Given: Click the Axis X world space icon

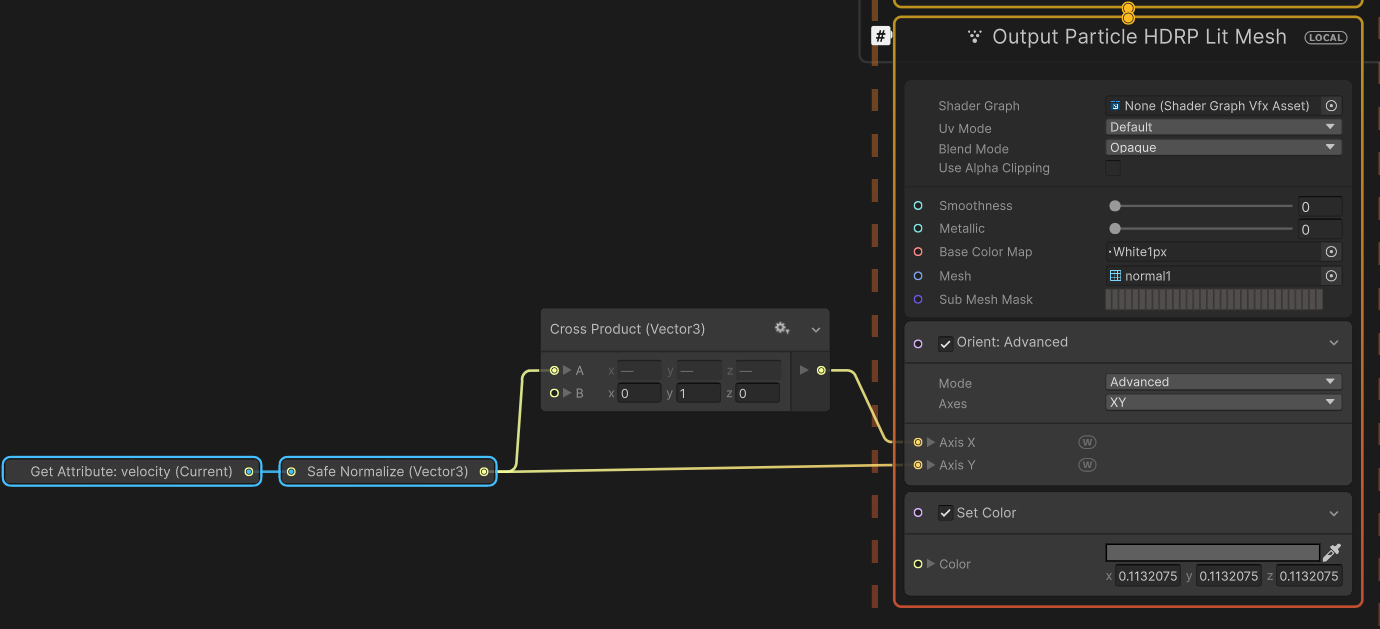Looking at the screenshot, I should [1087, 442].
